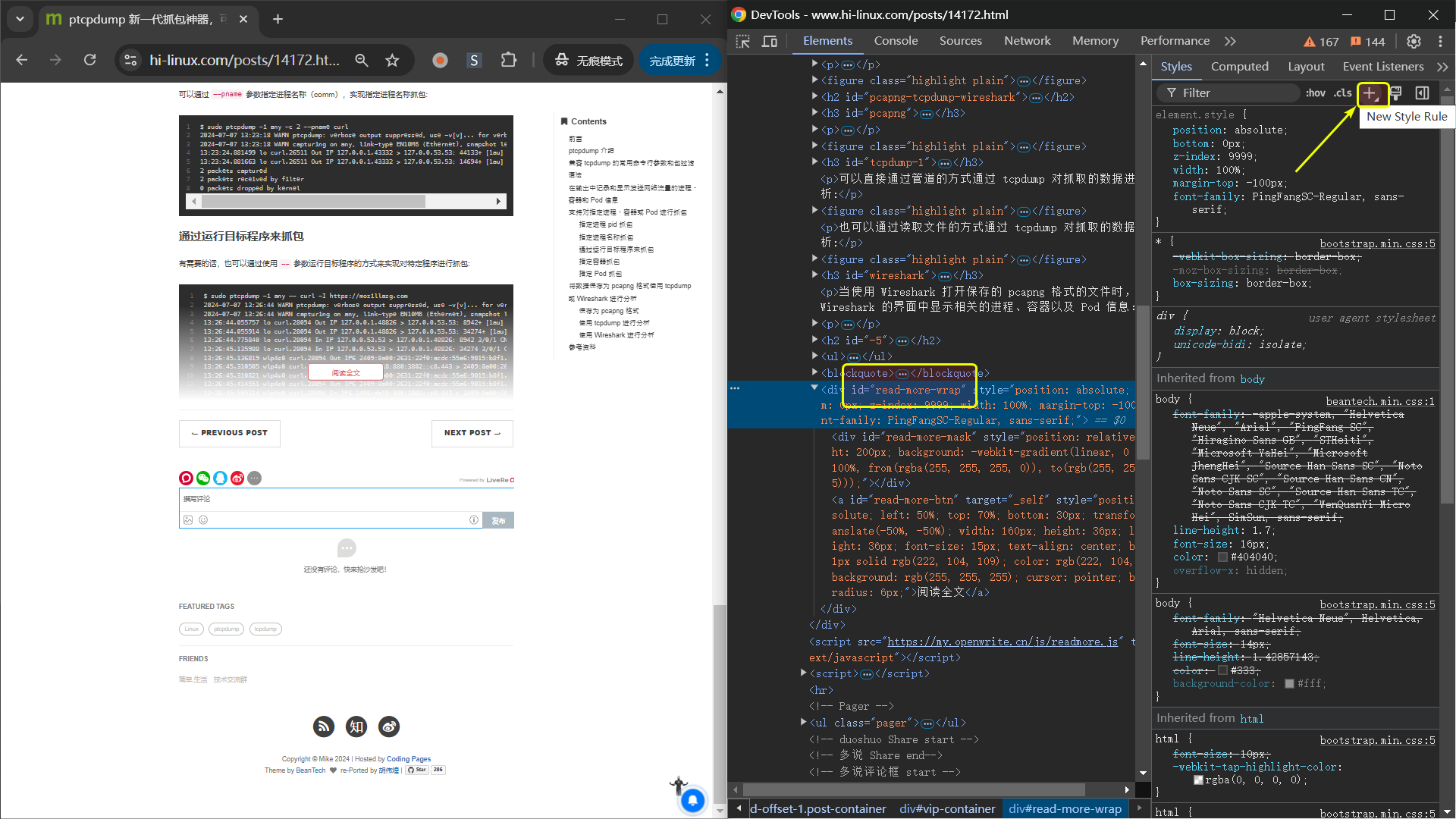Click the New Style Rule plus icon
This screenshot has height=819, width=1456.
click(1370, 93)
